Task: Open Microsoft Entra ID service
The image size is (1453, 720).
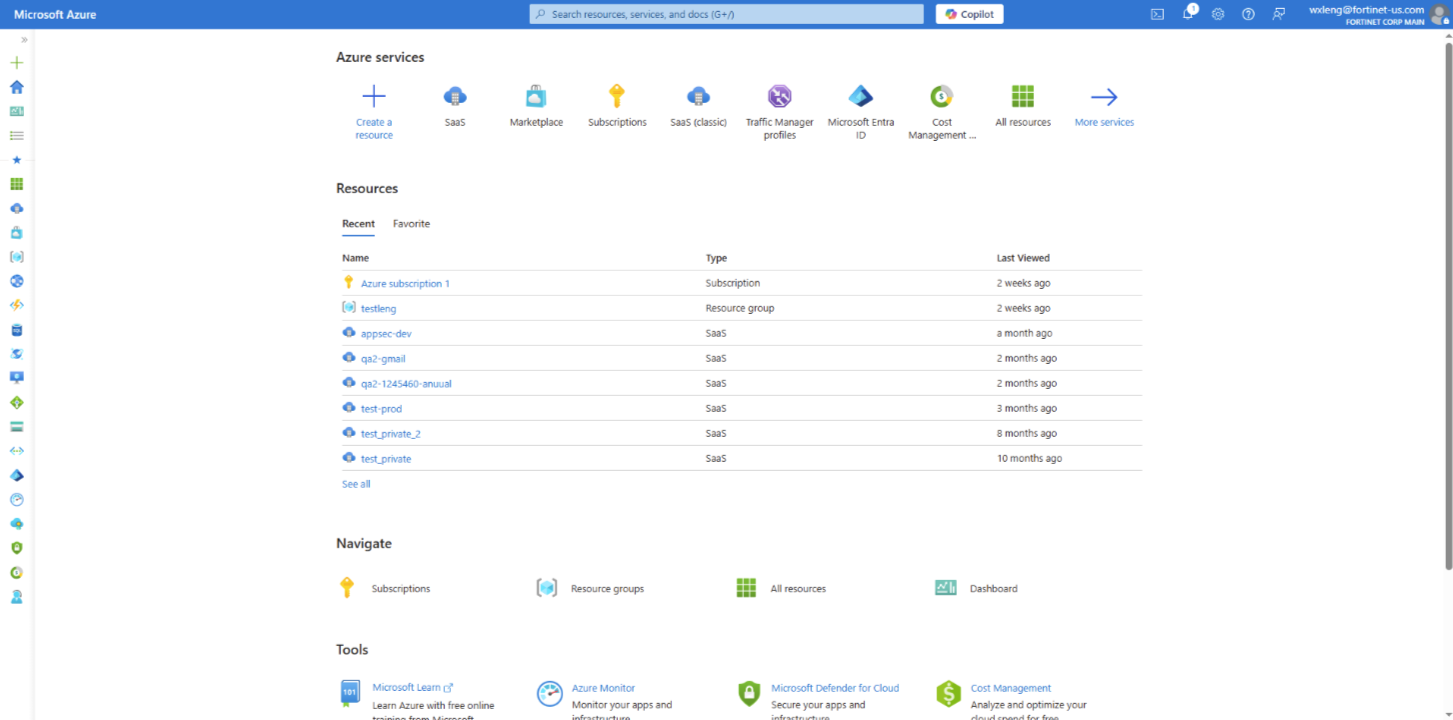Action: tap(860, 106)
